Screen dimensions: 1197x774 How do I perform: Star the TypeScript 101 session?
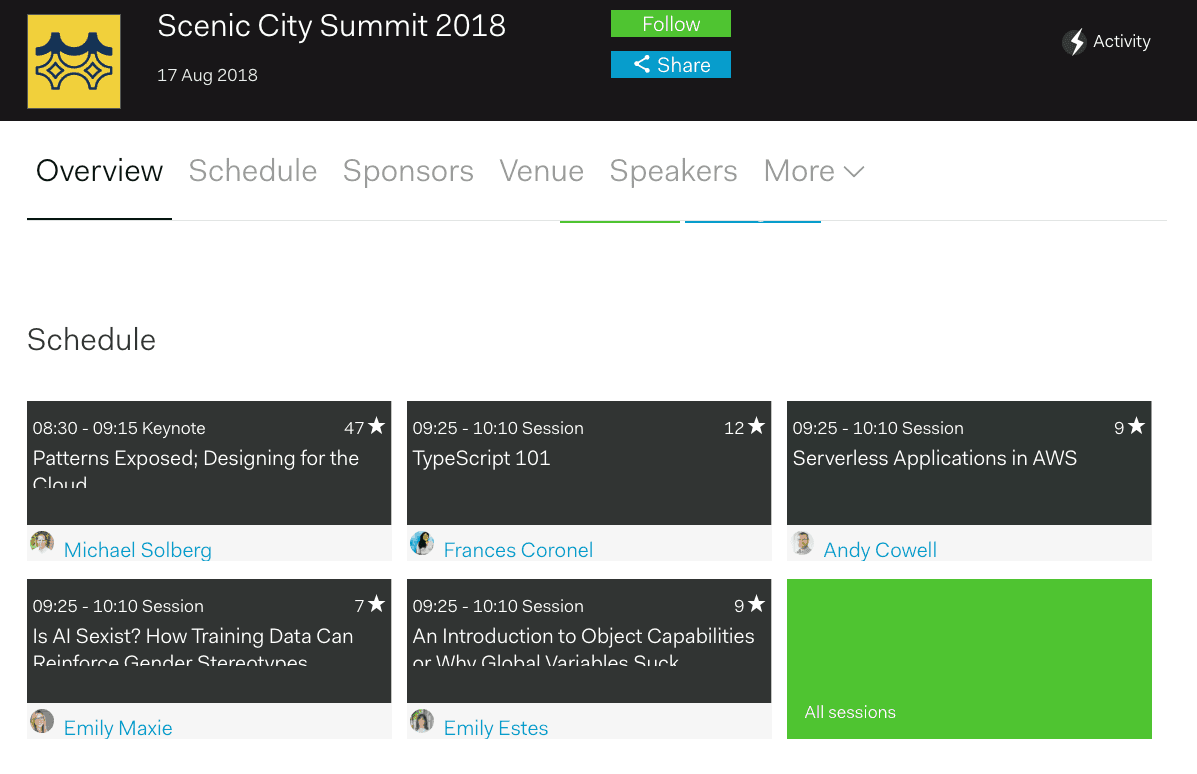click(756, 427)
